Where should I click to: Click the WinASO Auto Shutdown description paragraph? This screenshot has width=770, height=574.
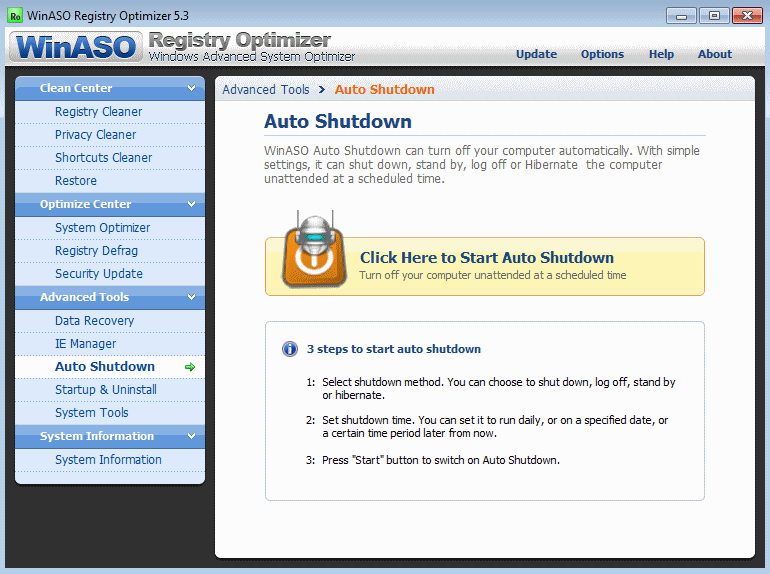coord(482,164)
